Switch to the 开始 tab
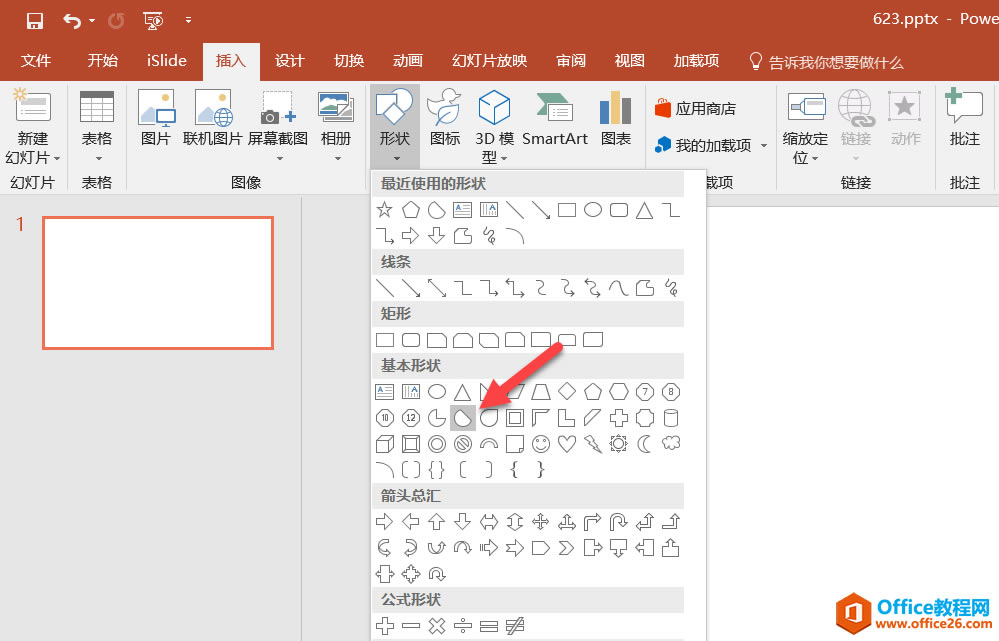 (103, 61)
